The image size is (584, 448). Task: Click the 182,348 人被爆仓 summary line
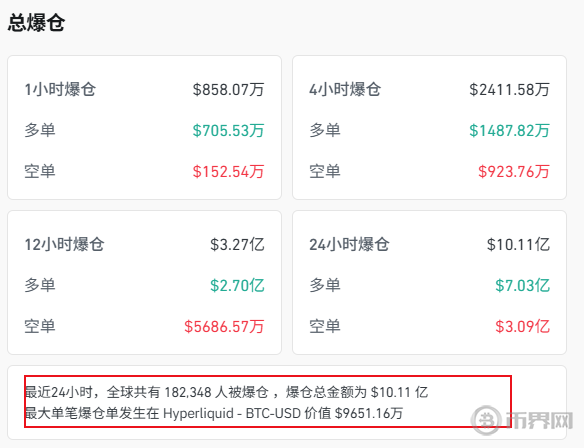tap(226, 392)
